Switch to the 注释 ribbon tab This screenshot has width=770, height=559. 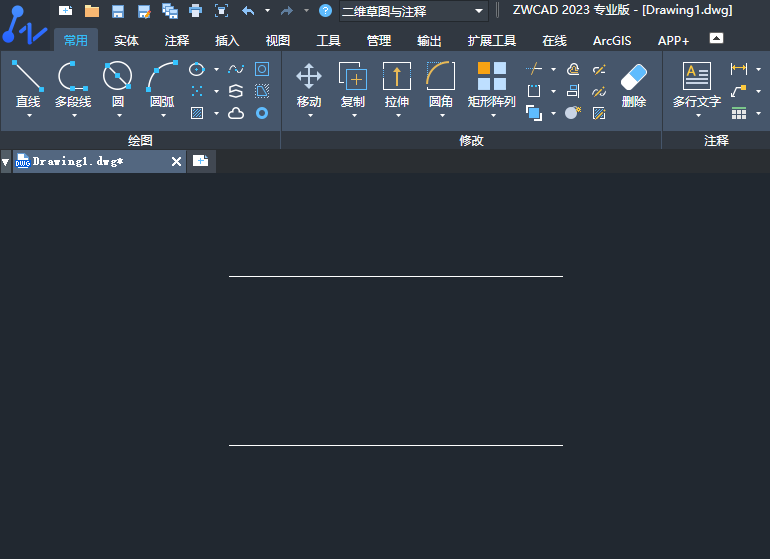177,40
